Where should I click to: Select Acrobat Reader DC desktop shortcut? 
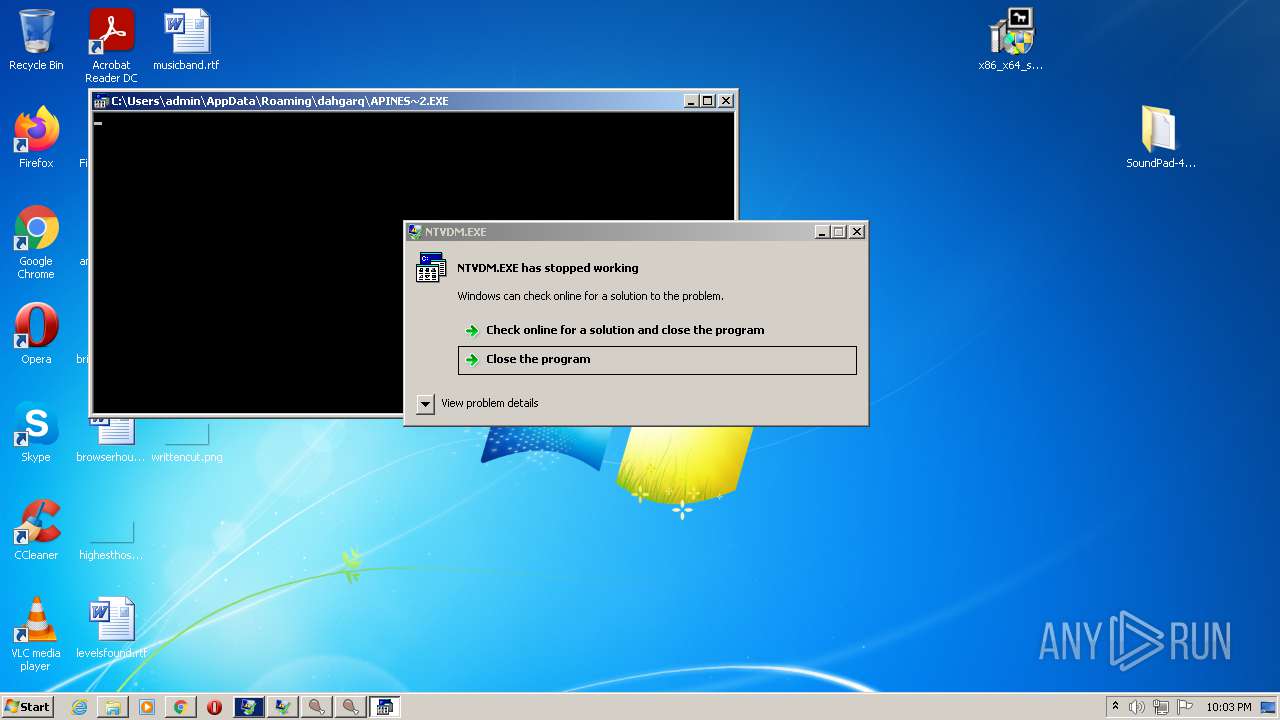(111, 46)
